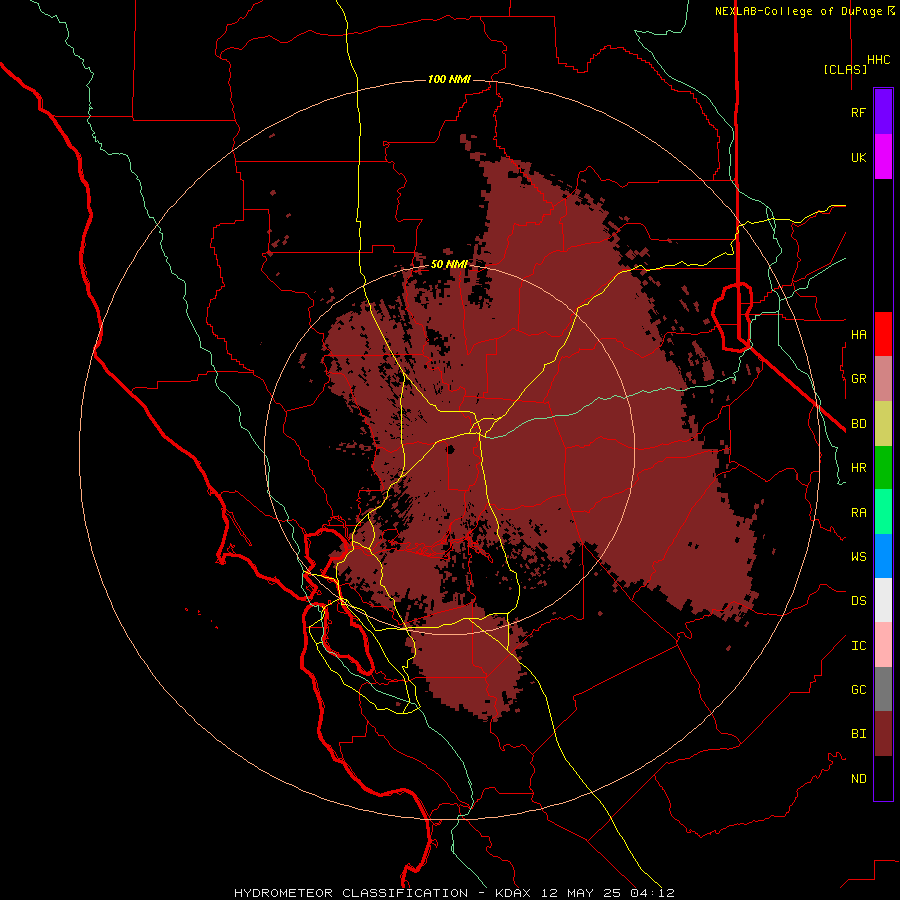Viewport: 900px width, 900px height.
Task: Click the GR legend label
Action: coord(858,379)
